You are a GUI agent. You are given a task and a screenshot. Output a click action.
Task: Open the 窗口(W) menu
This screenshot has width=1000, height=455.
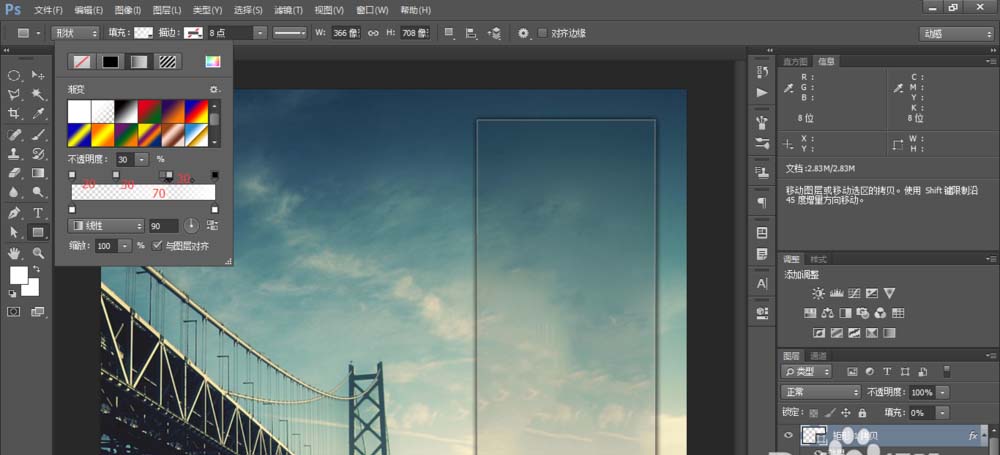pyautogui.click(x=372, y=10)
